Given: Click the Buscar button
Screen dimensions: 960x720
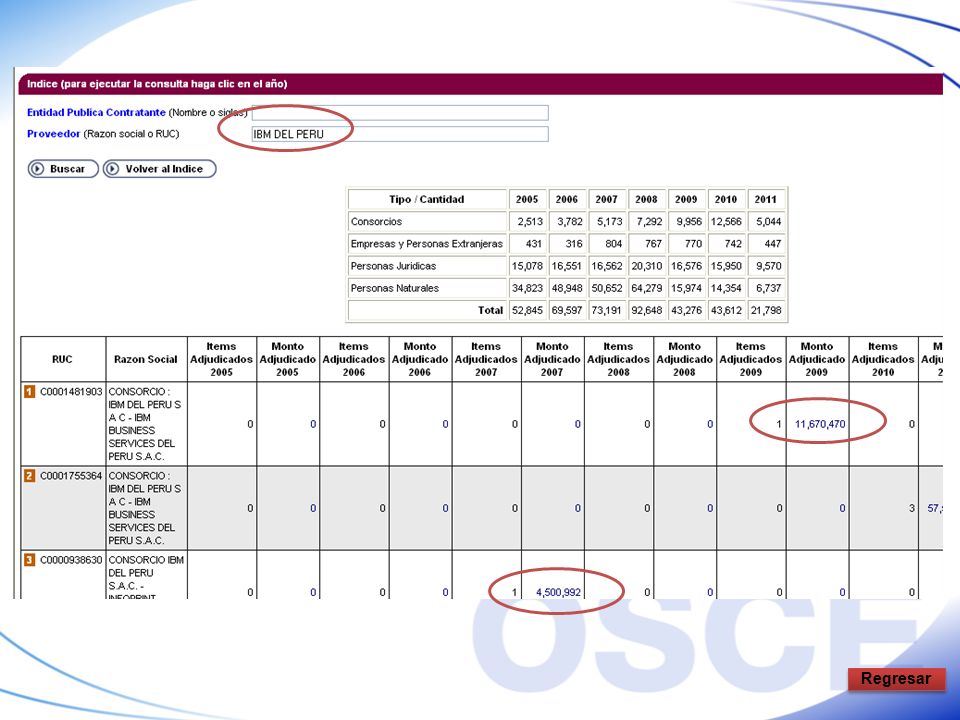Looking at the screenshot, I should click(x=63, y=169).
